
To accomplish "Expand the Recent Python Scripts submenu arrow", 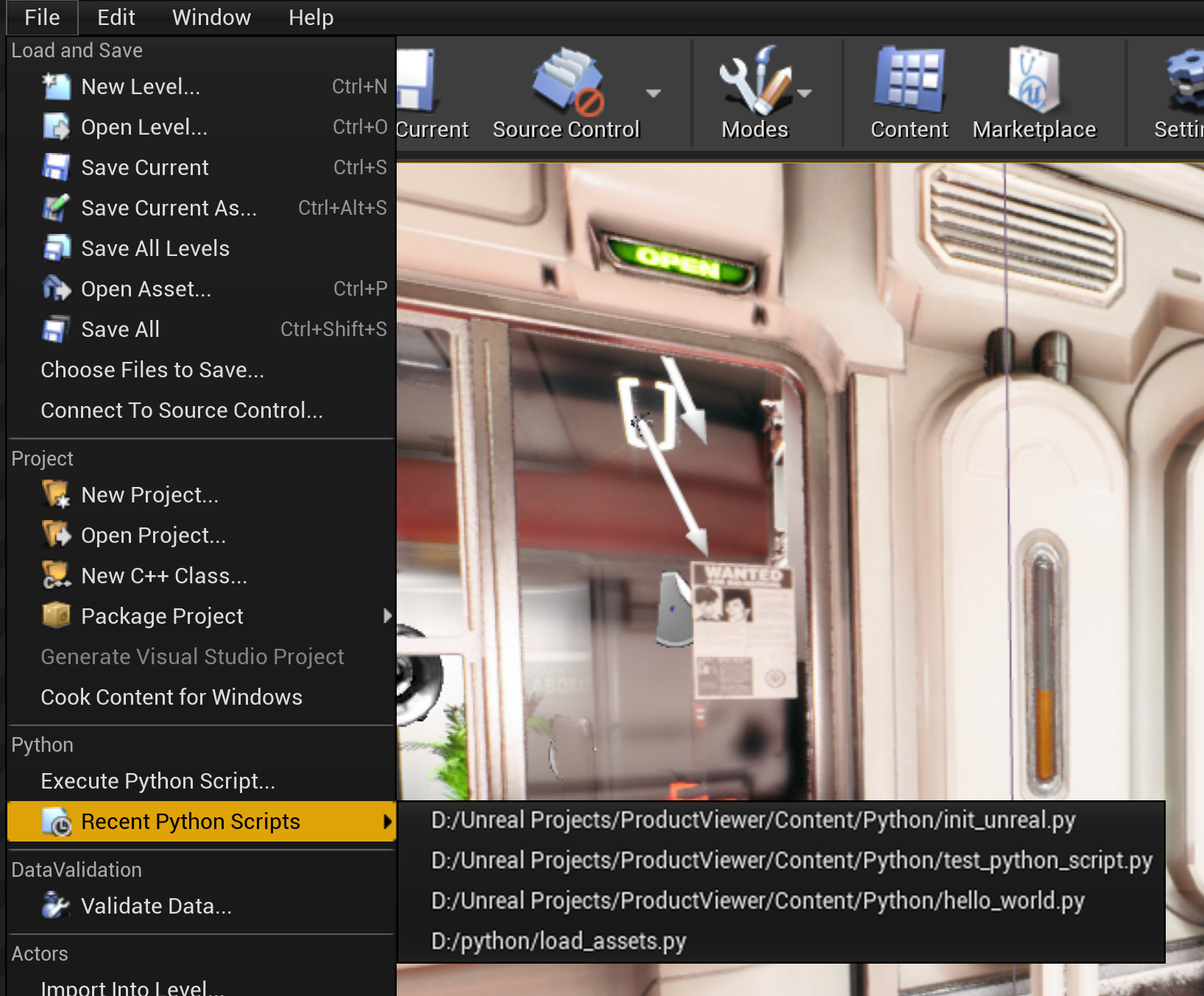I will [x=387, y=822].
